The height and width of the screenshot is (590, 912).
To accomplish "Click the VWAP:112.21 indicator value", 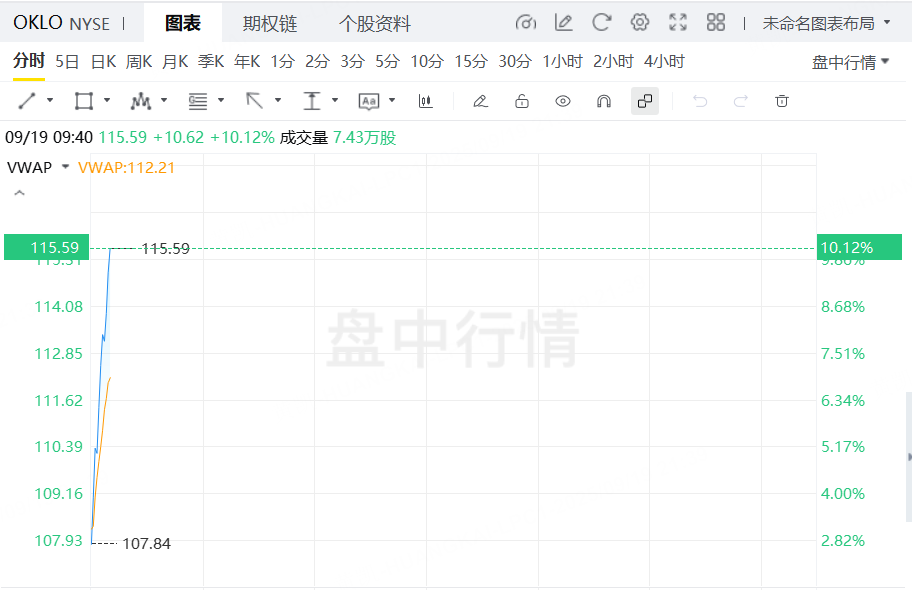I will [x=126, y=168].
